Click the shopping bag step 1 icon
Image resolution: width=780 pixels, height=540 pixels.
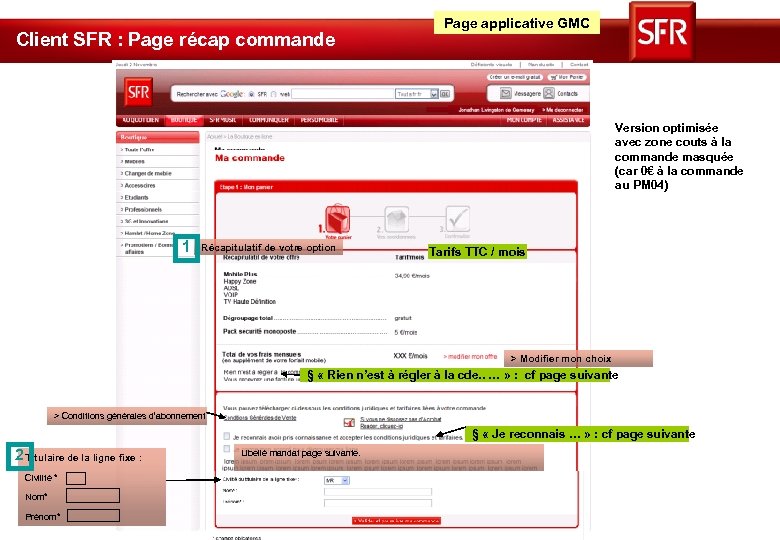(338, 219)
